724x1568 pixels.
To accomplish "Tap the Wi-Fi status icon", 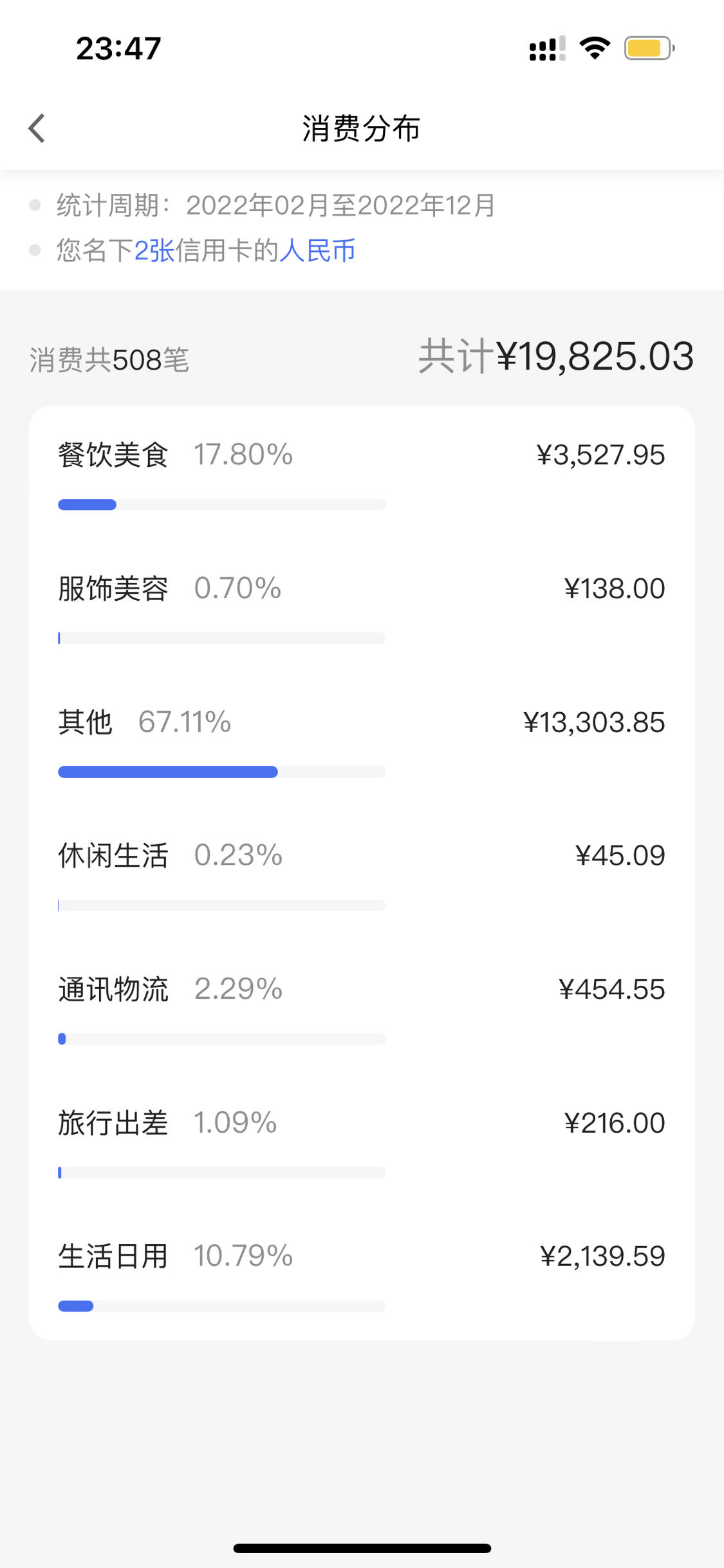I will click(x=595, y=48).
